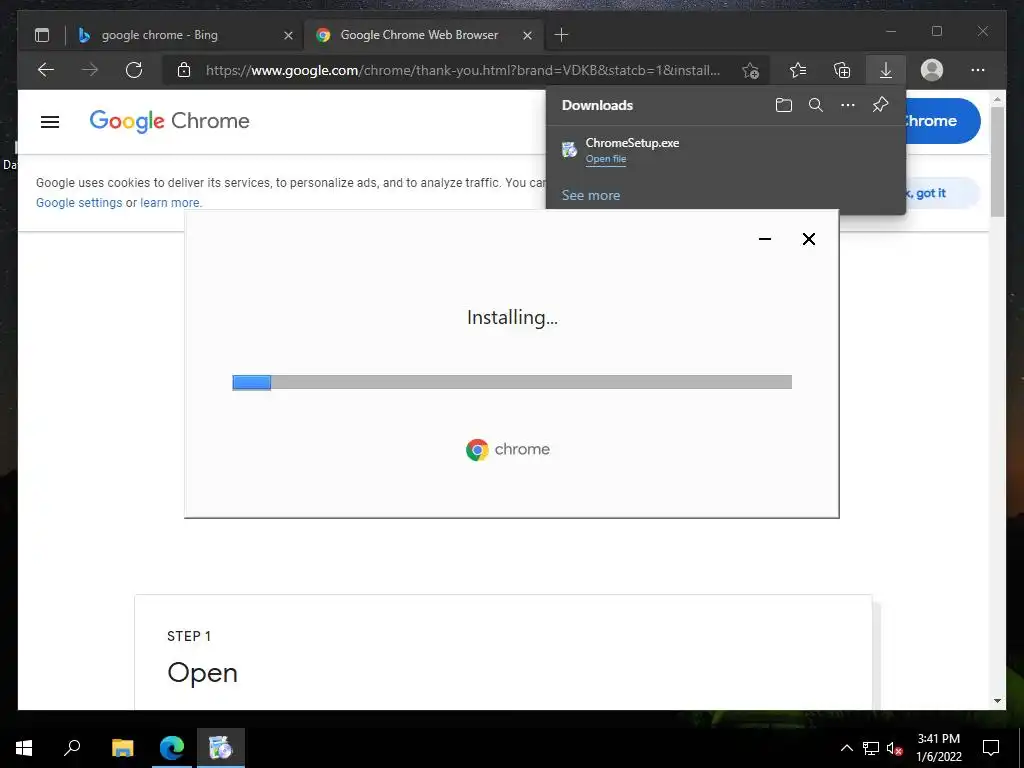
Task: Click the page vertical scrollbar thumb
Action: click(997, 161)
